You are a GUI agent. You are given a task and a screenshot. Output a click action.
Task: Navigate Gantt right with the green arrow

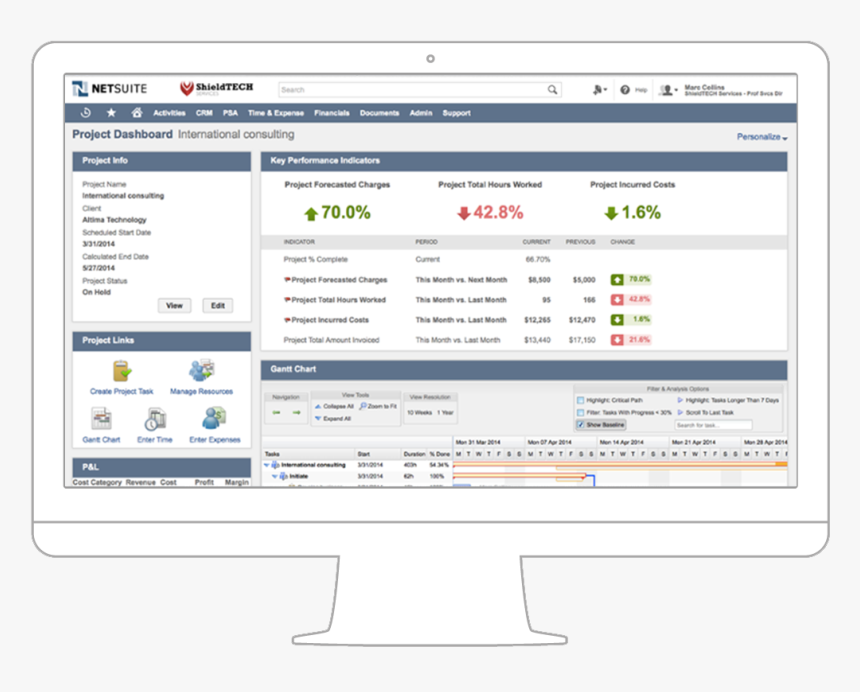pos(297,412)
